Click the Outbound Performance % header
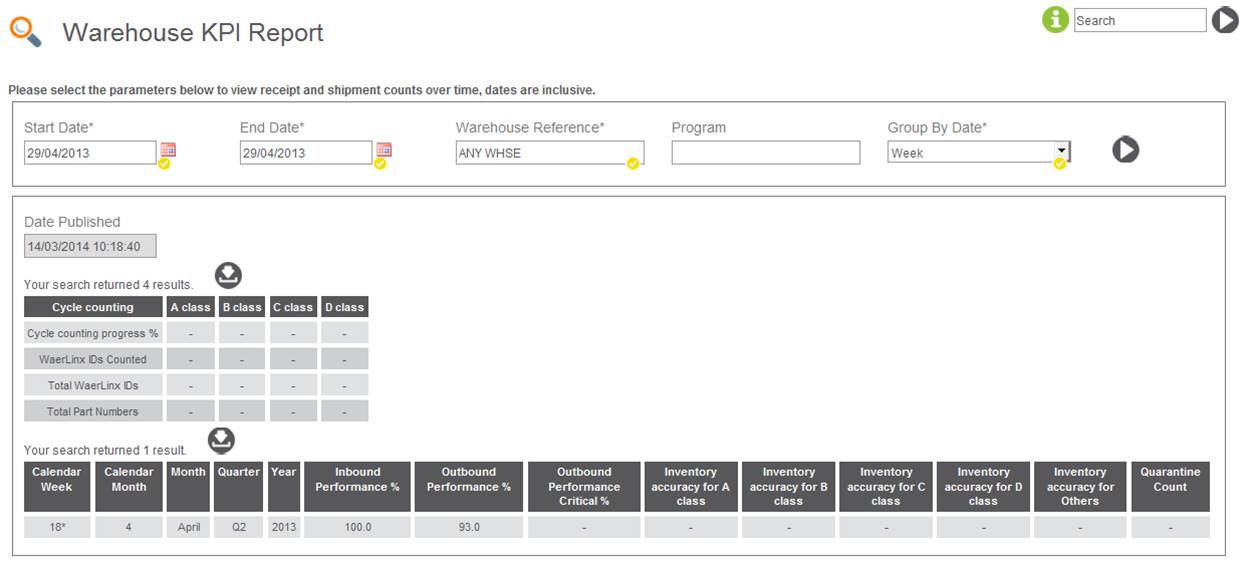This screenshot has width=1250, height=567. point(469,487)
